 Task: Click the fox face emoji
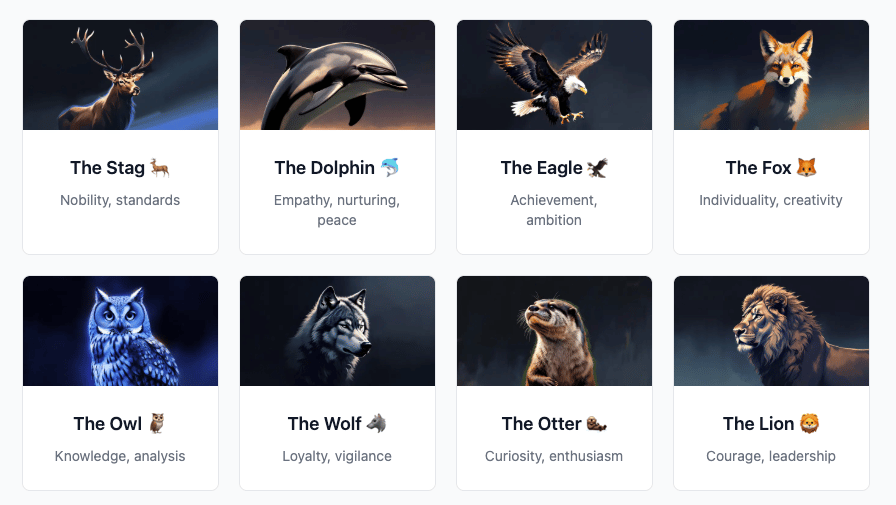(807, 167)
